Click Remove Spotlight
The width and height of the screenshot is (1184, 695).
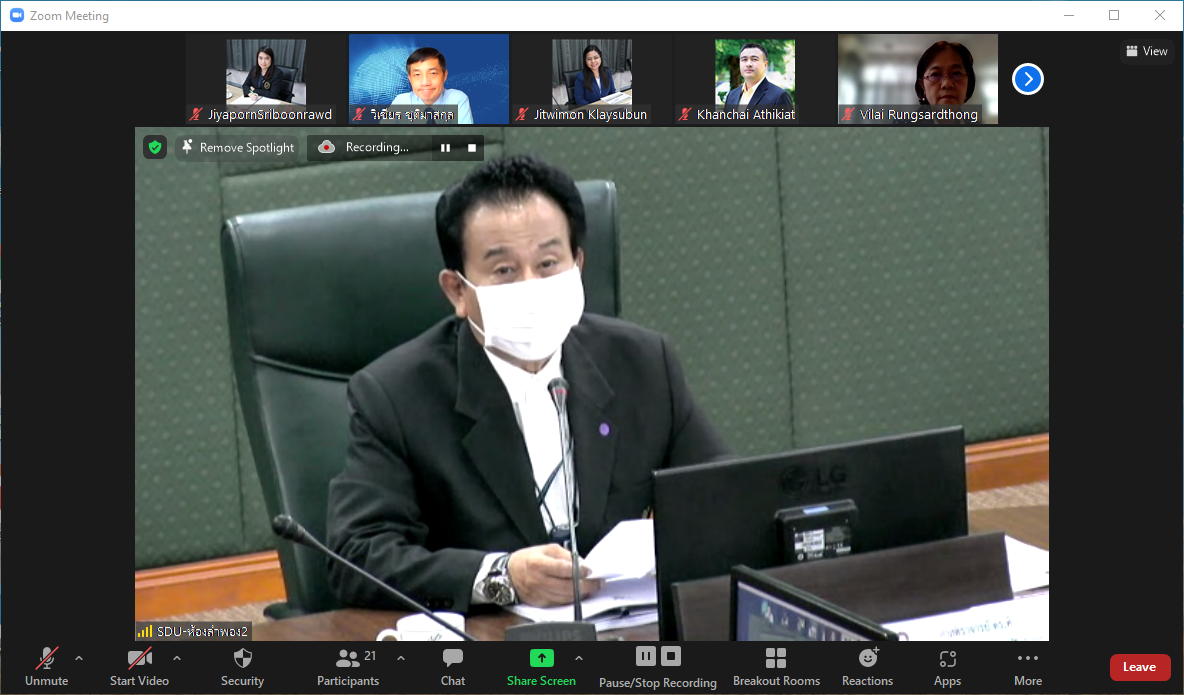click(237, 148)
